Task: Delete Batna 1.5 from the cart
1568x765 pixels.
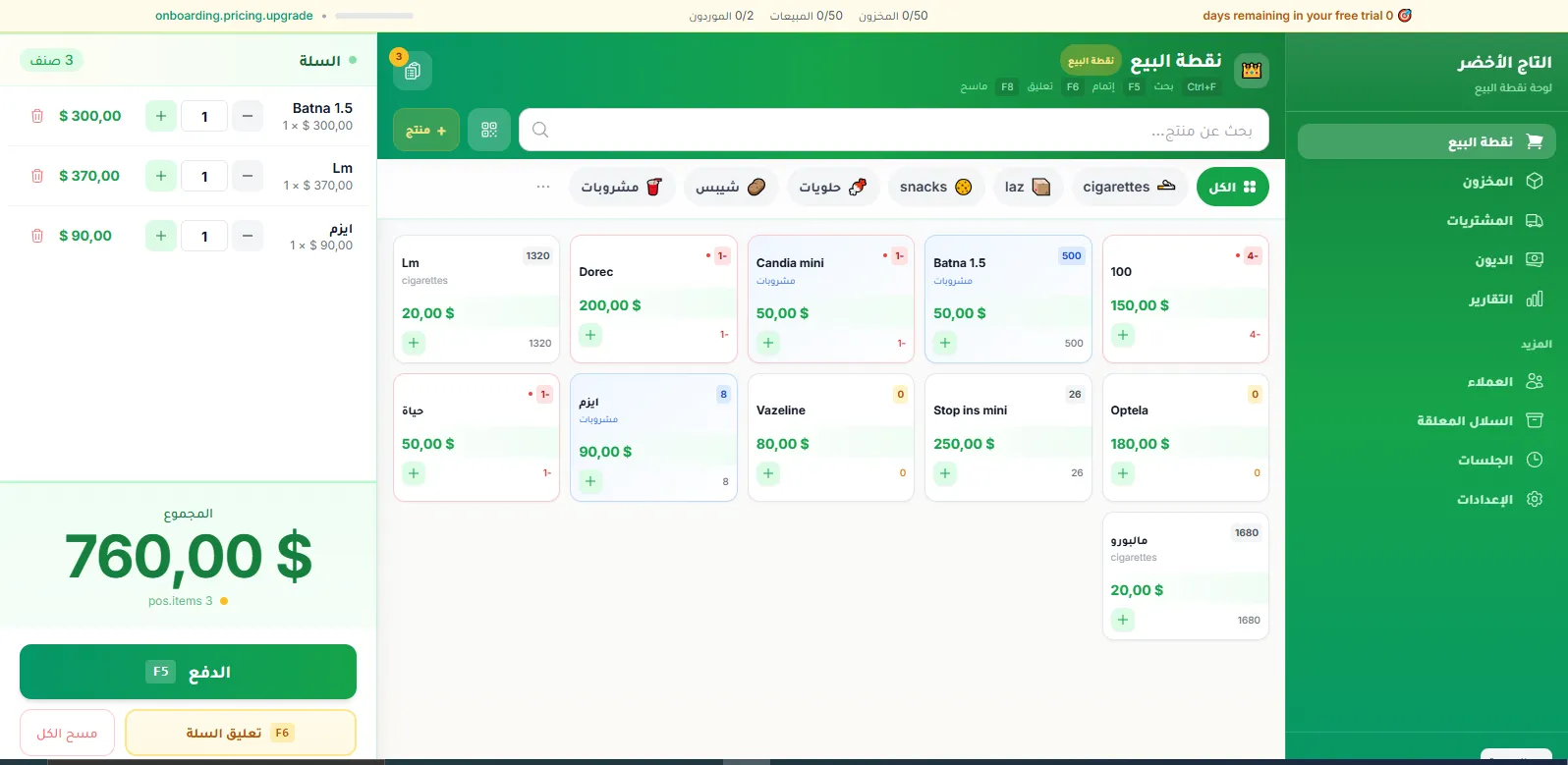Action: coord(37,116)
